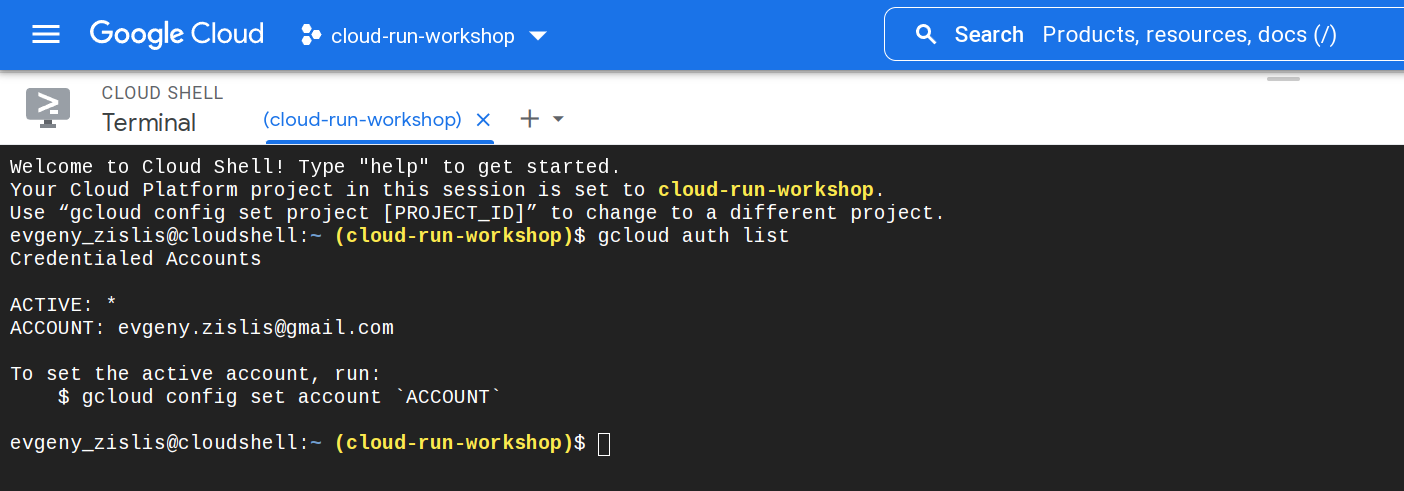The image size is (1404, 491).
Task: Click the Google Cloud logo
Action: click(177, 34)
